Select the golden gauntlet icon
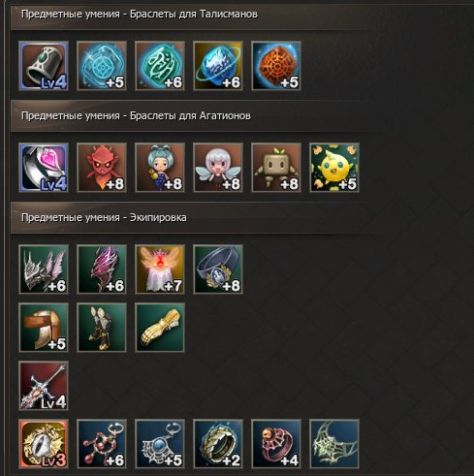 pyautogui.click(x=160, y=327)
